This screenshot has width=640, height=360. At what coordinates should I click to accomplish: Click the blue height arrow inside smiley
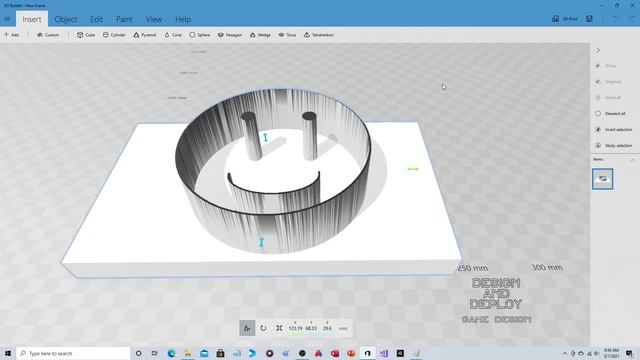(266, 138)
